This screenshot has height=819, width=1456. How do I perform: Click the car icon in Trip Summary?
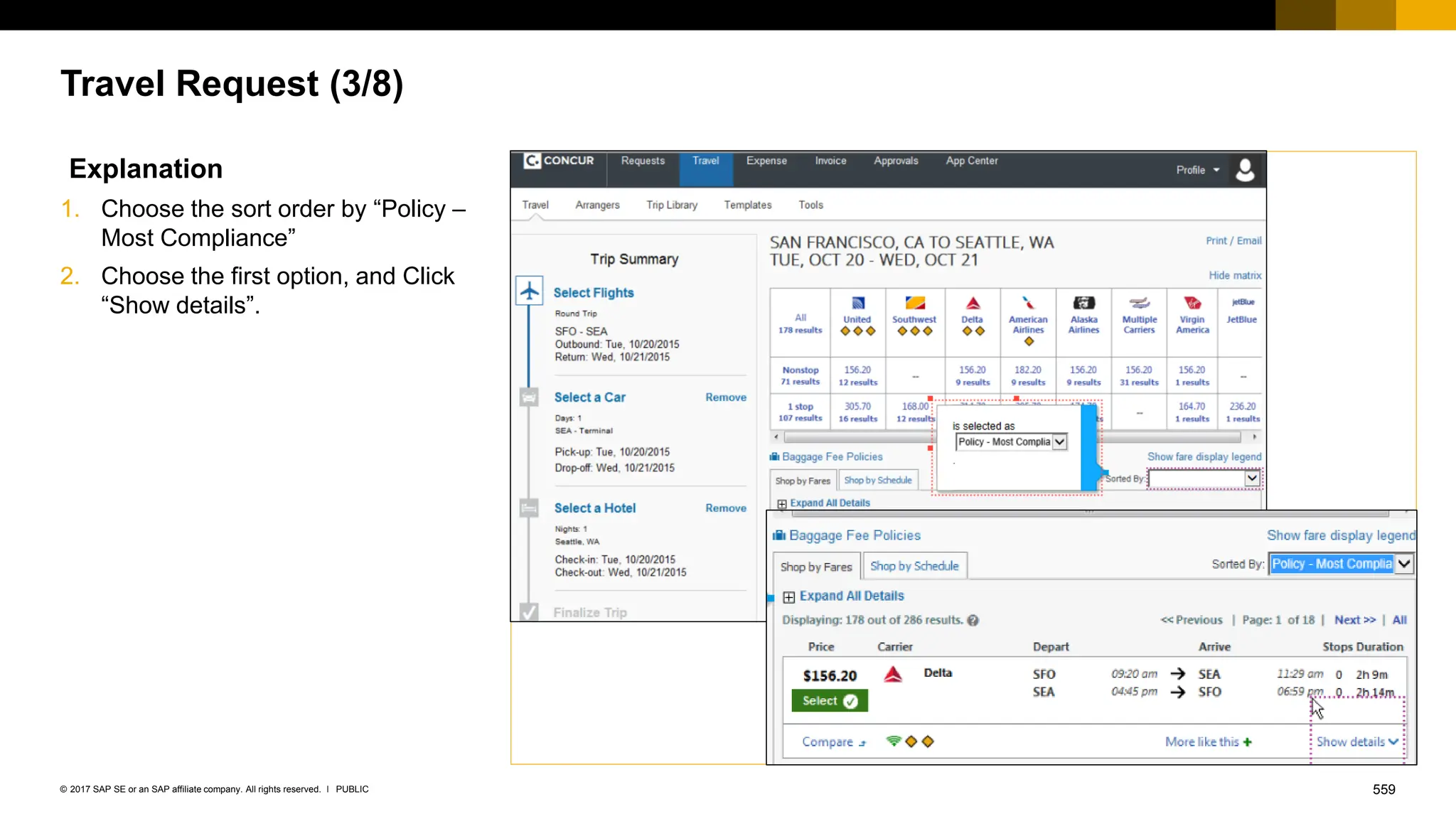529,397
